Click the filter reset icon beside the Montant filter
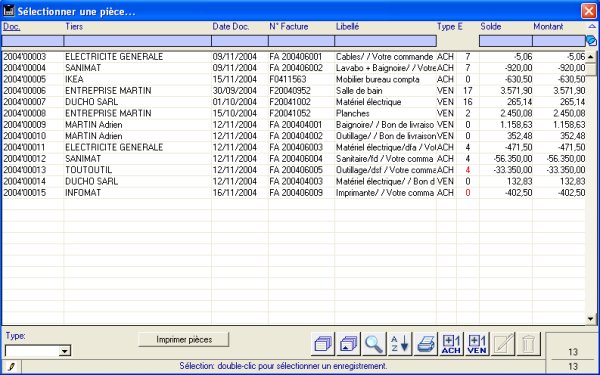 (x=592, y=41)
